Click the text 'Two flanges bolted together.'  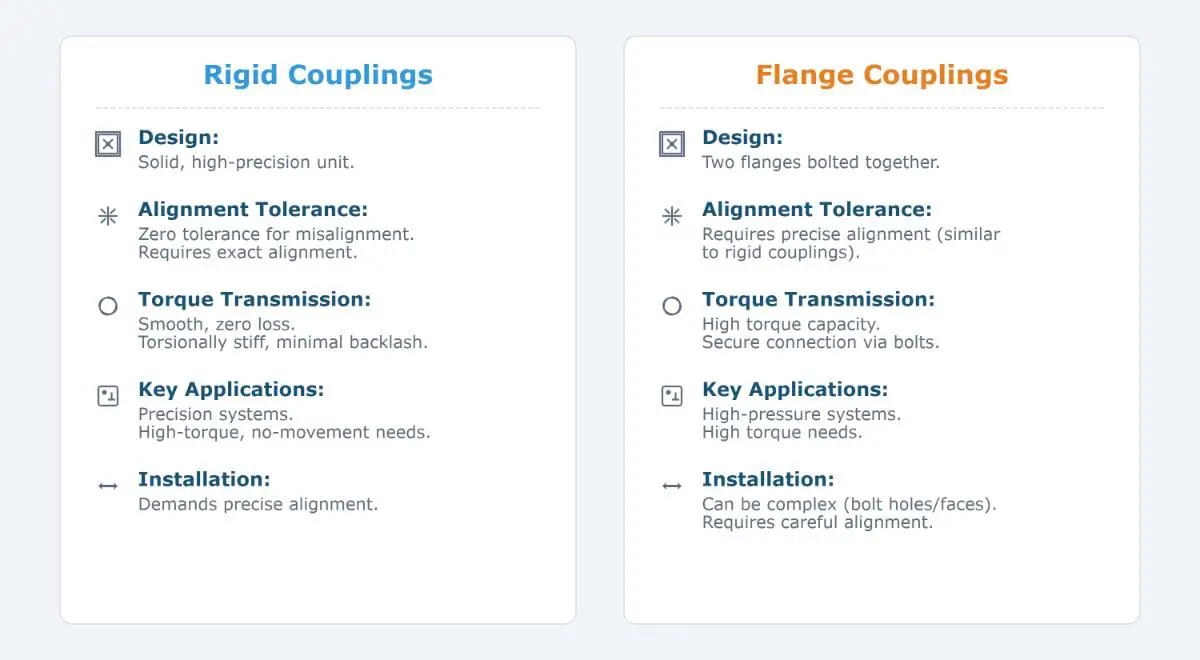click(821, 162)
